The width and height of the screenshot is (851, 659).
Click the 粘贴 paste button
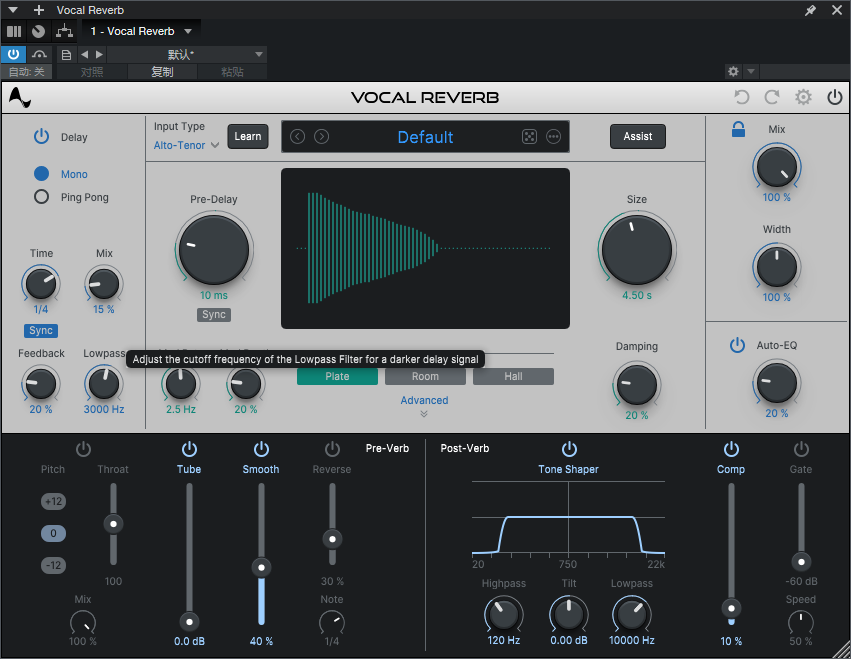[x=232, y=72]
